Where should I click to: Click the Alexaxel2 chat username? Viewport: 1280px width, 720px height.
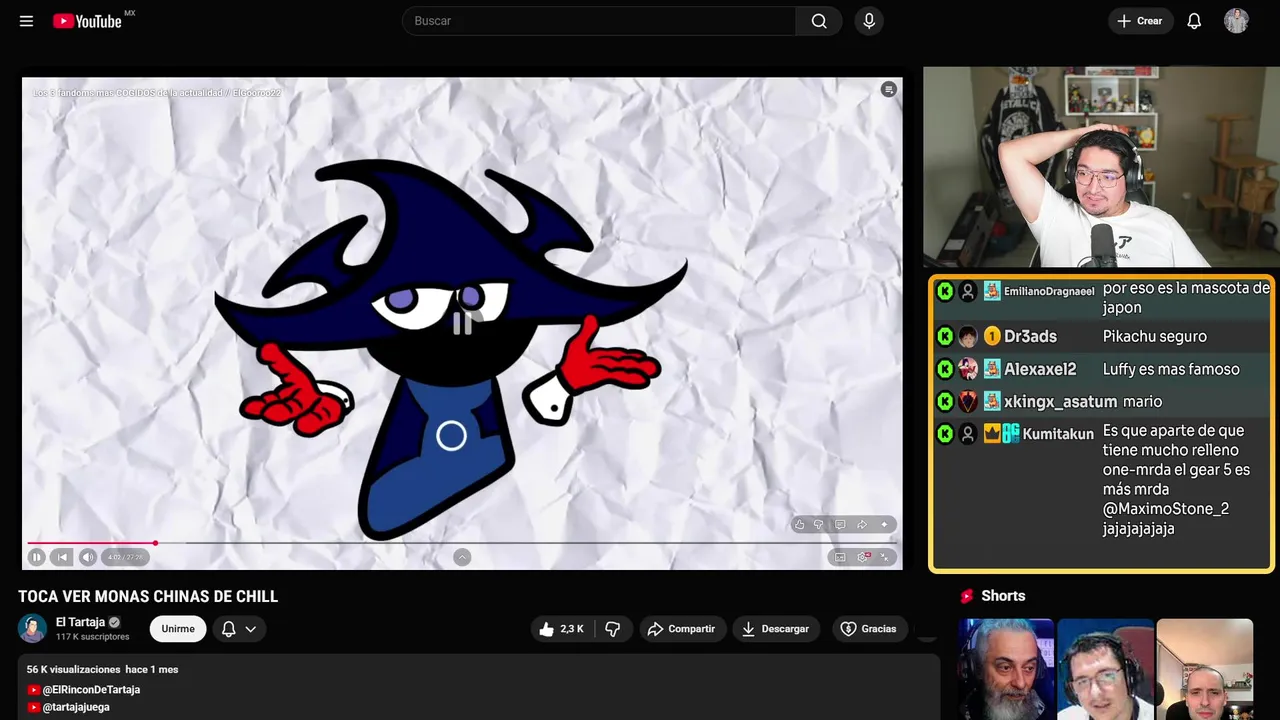1040,369
